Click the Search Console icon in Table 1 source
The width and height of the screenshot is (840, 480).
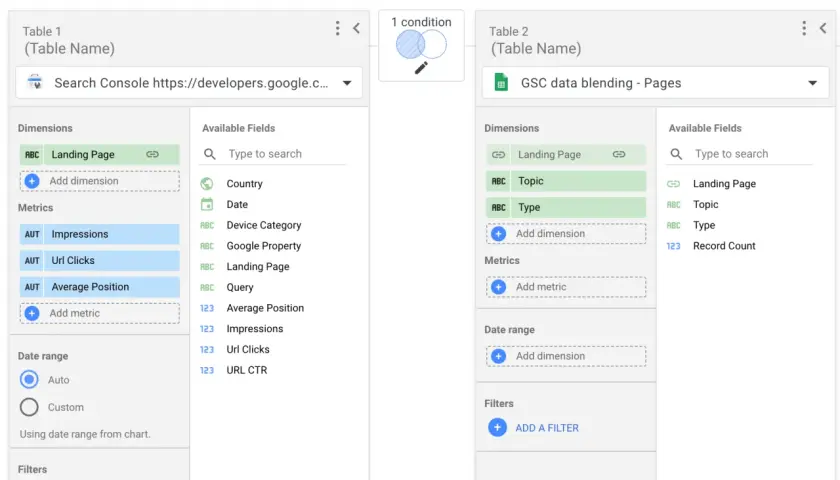coord(34,82)
